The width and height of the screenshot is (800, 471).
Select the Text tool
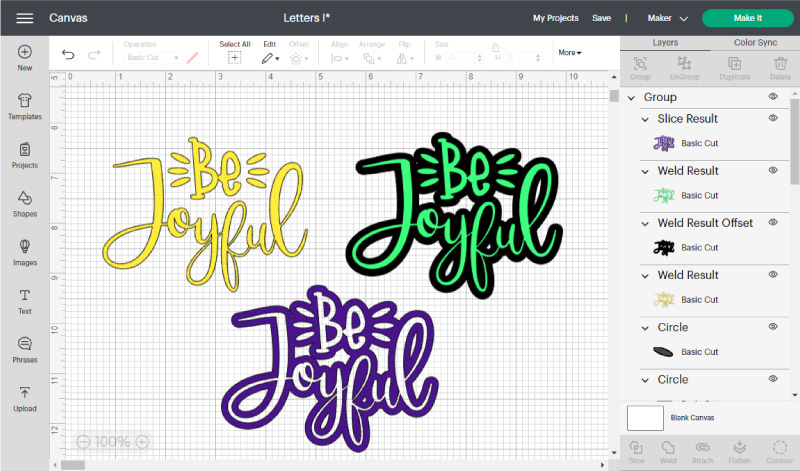coord(24,300)
